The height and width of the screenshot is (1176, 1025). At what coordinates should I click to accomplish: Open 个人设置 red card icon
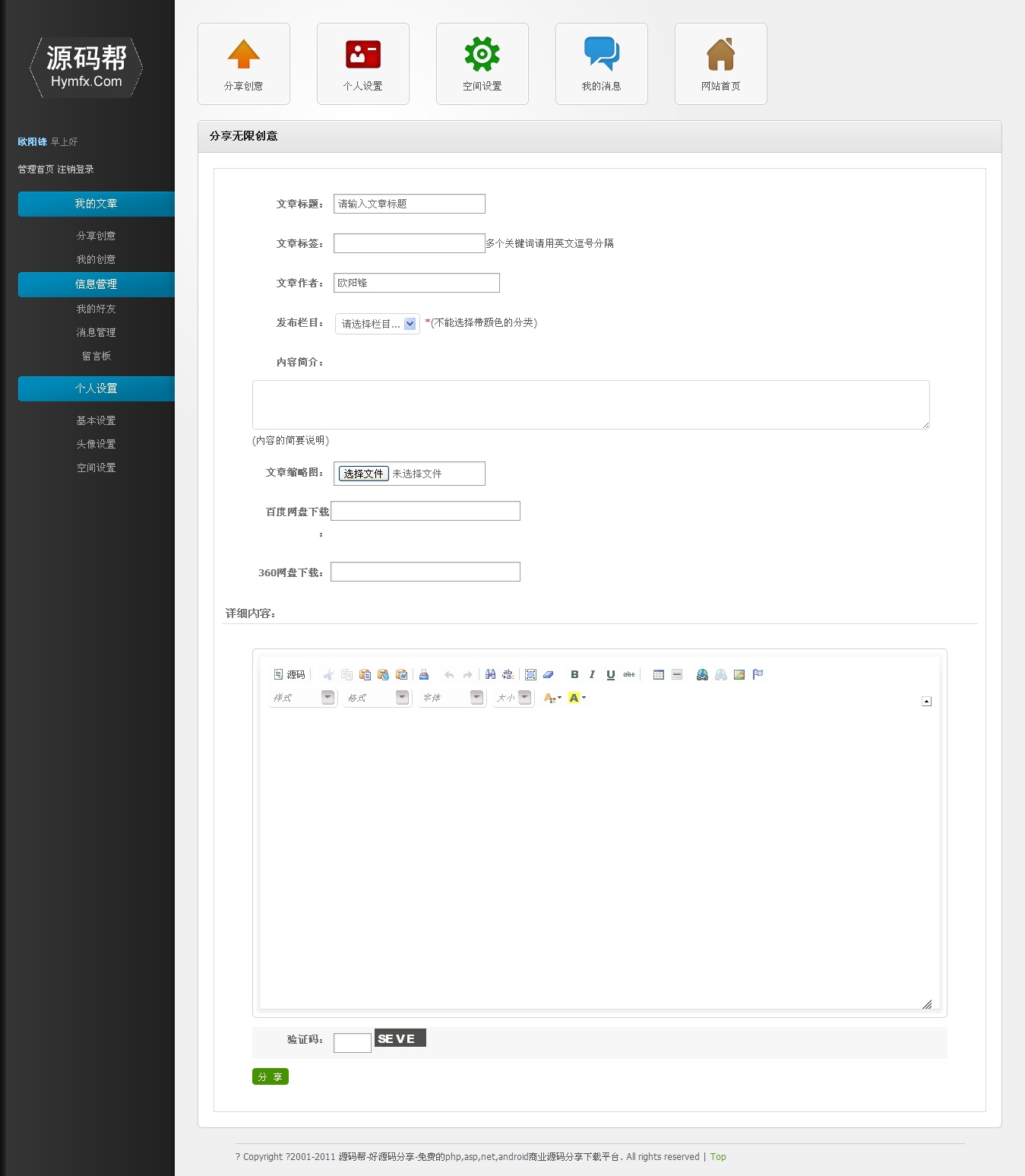362,55
